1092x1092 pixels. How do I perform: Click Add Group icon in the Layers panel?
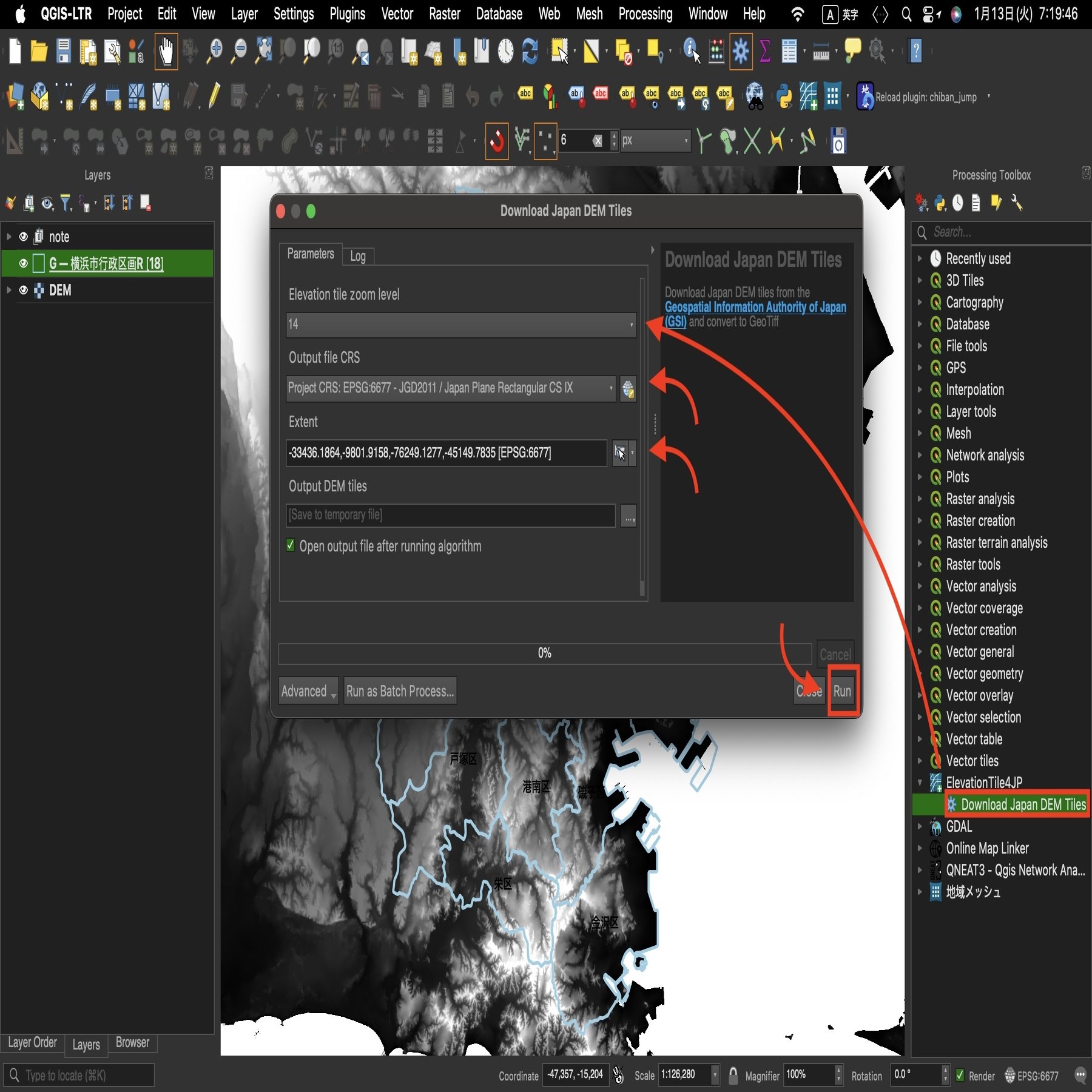(29, 203)
